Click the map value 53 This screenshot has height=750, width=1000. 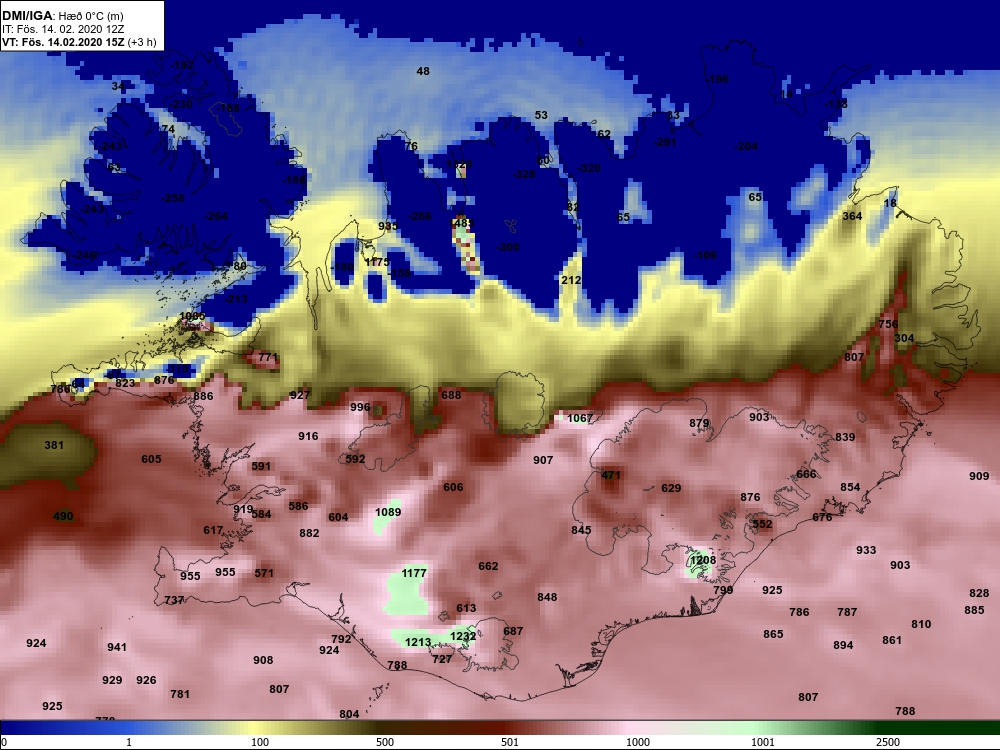click(541, 115)
